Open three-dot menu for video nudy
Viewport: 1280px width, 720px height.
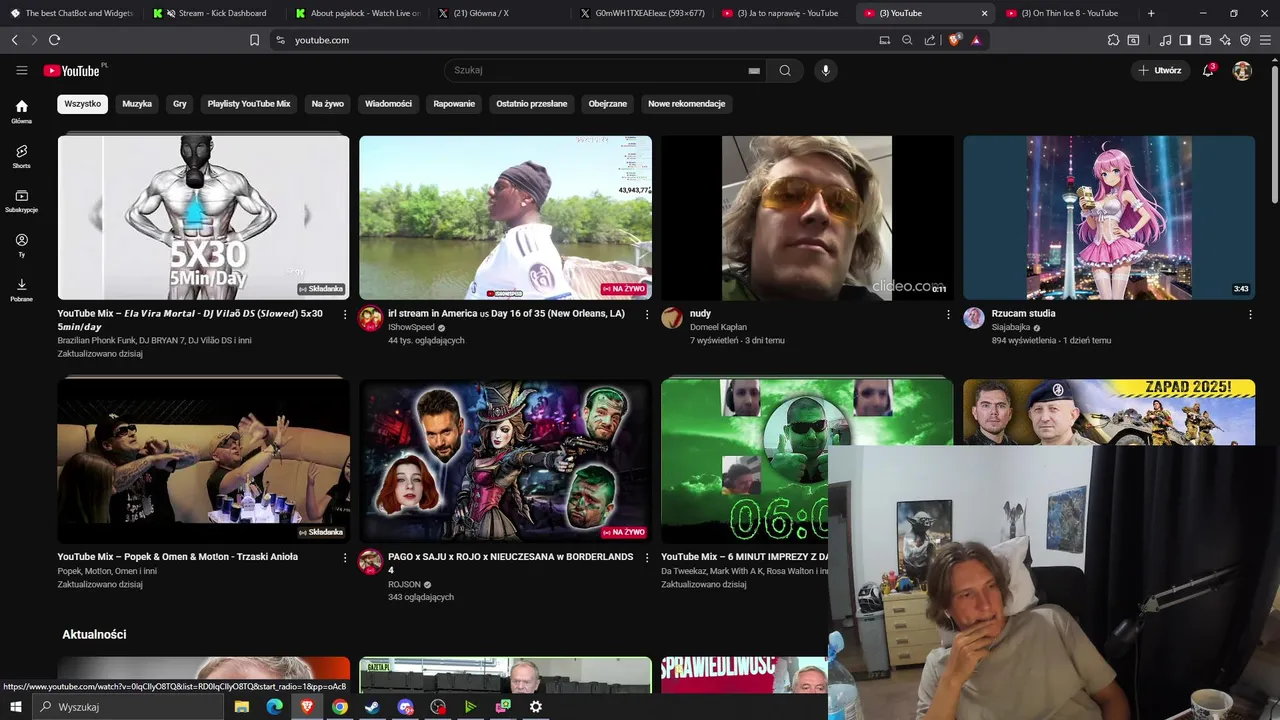pyautogui.click(x=948, y=314)
